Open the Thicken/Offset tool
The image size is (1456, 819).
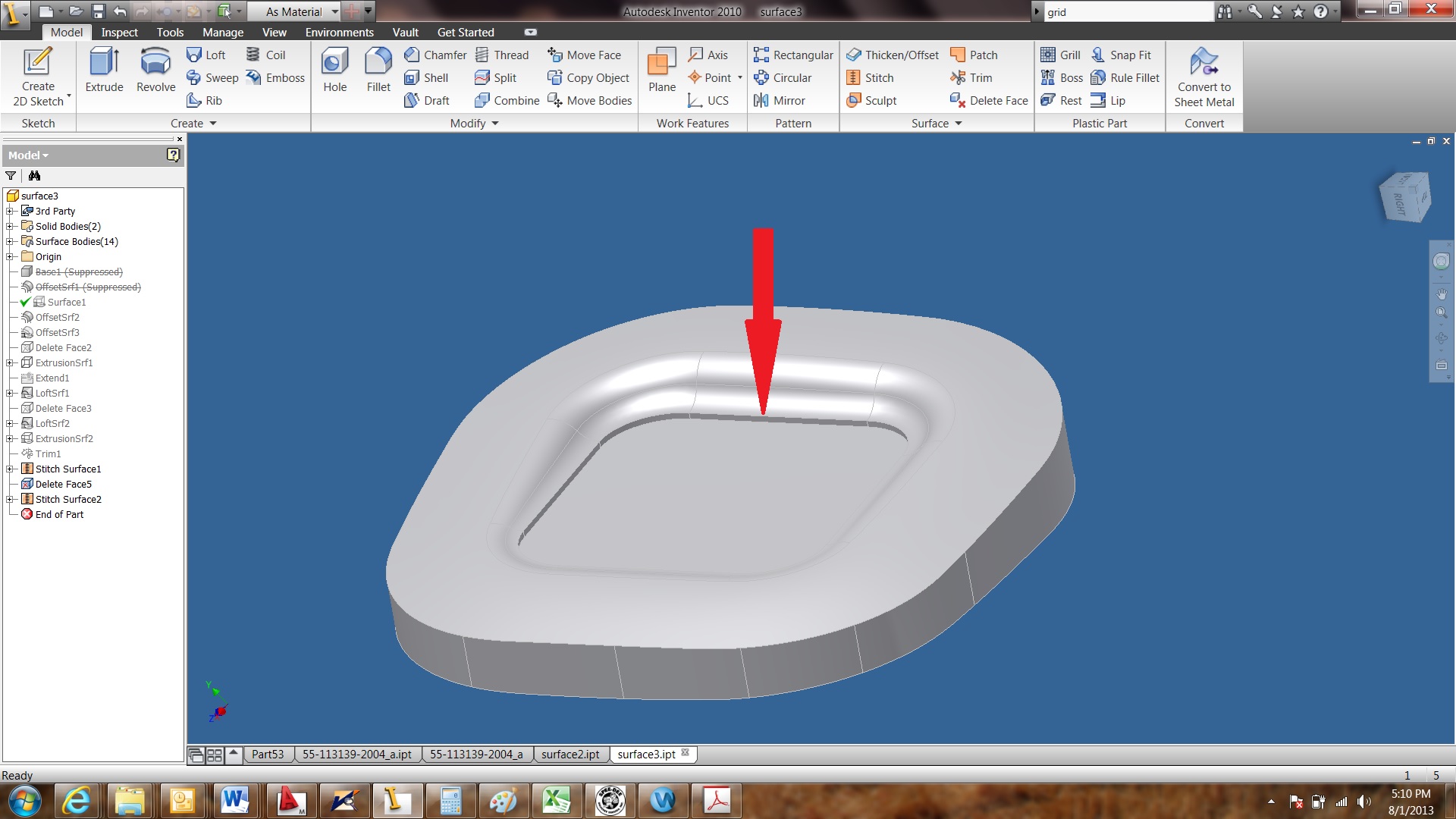893,55
